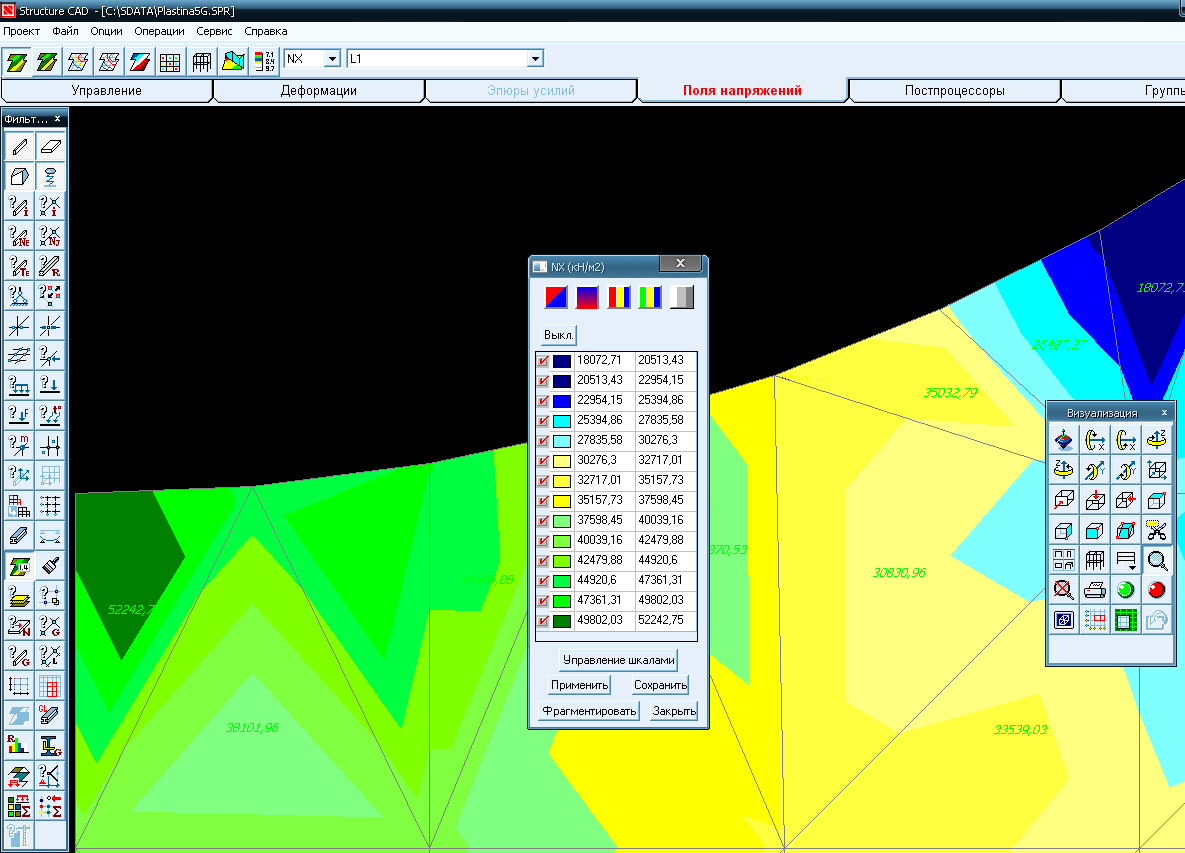
Task: Open the Сервис menu
Action: [x=215, y=31]
